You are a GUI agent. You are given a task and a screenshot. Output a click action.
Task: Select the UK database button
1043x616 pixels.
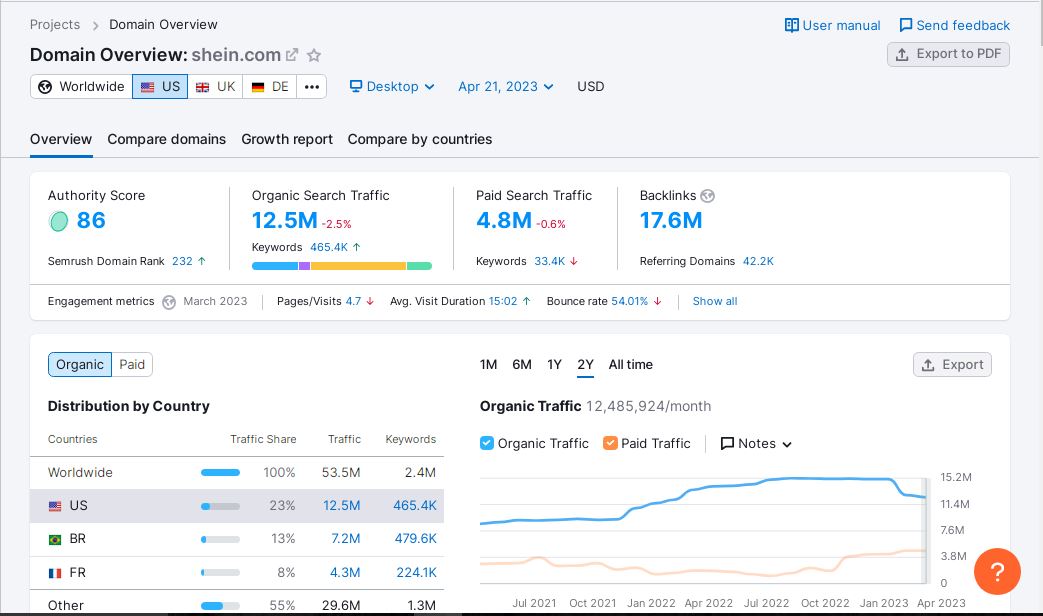tap(216, 86)
